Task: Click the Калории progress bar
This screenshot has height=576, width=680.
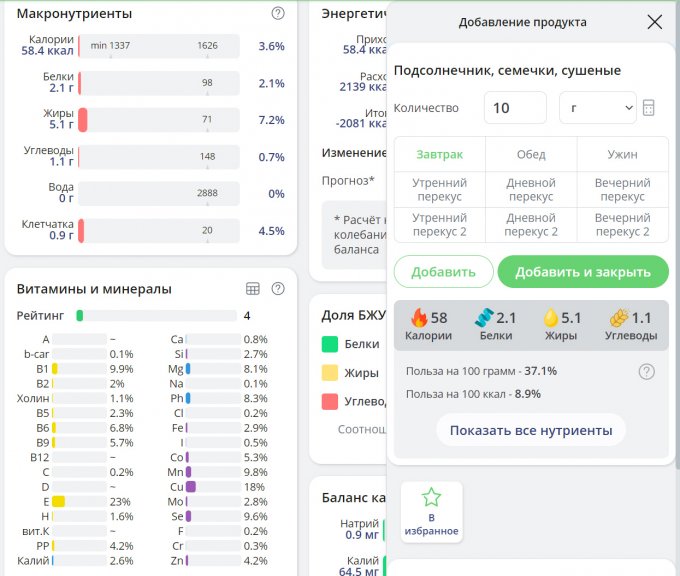Action: point(158,46)
